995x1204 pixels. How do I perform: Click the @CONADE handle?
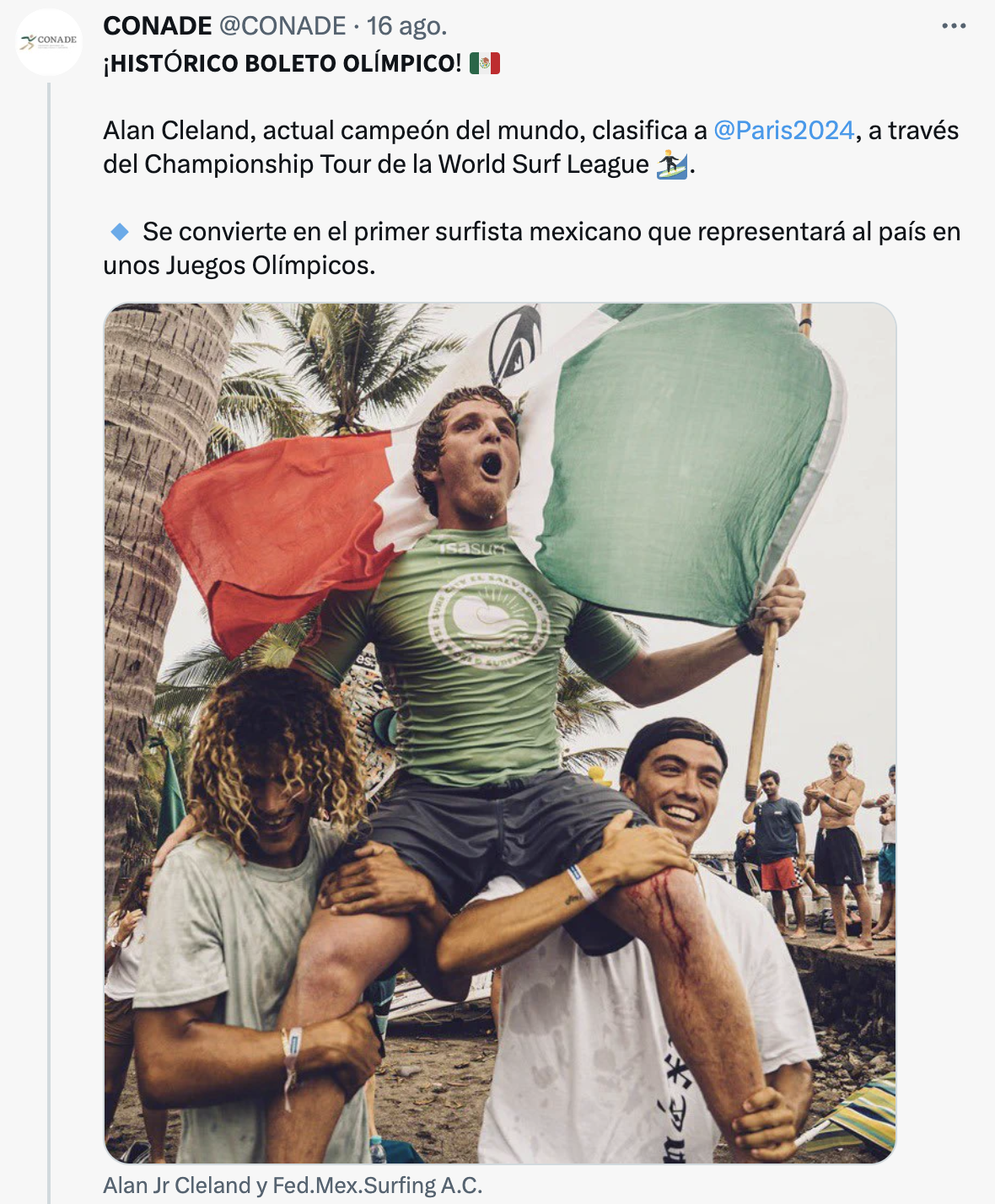coord(282,26)
